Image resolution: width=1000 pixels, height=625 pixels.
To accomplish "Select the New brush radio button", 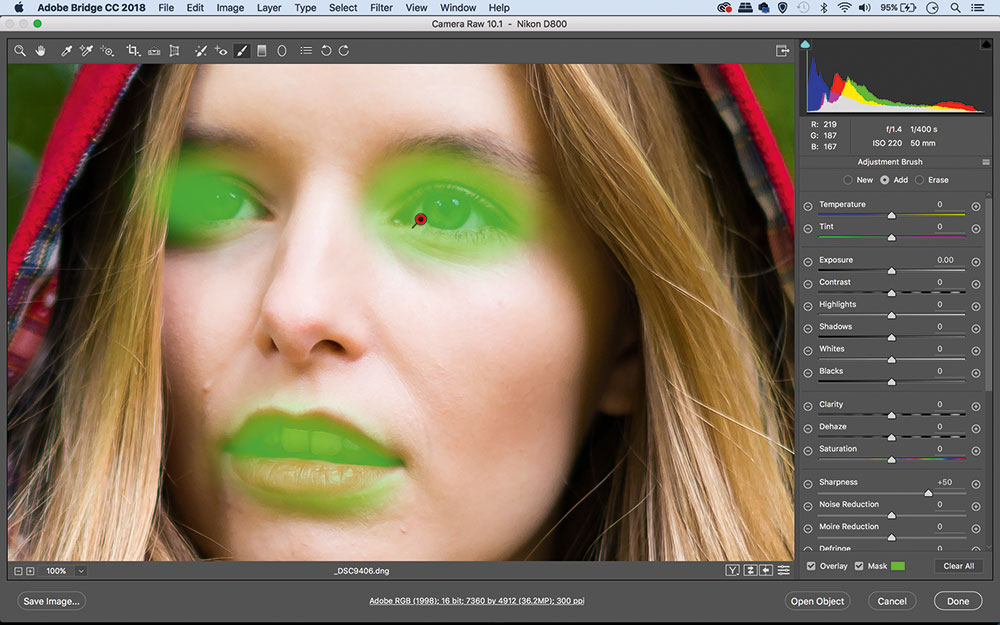I will pos(848,180).
